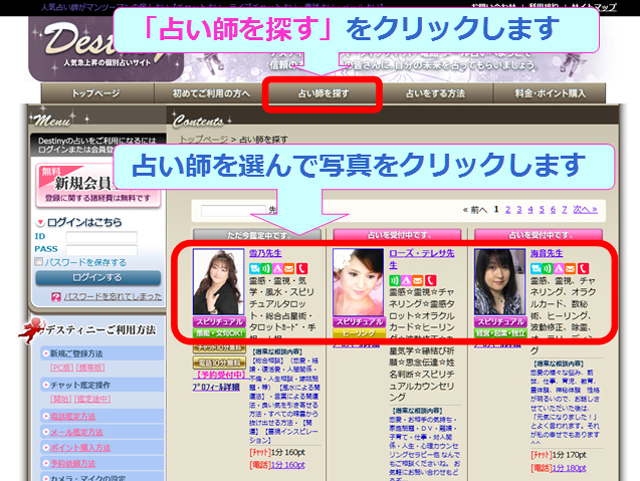Click the スピリチュアル badge under 雪乃先生's photo
Image resolution: width=640 pixels, height=481 pixels.
pos(219,322)
